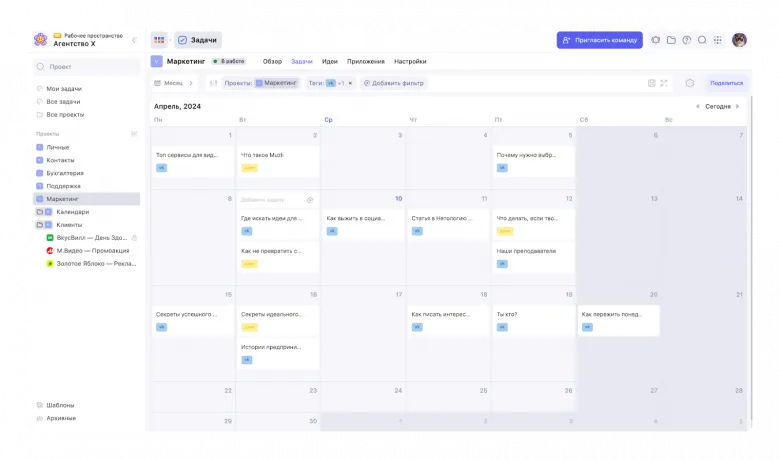Open the folder icon in top bar

(x=671, y=40)
